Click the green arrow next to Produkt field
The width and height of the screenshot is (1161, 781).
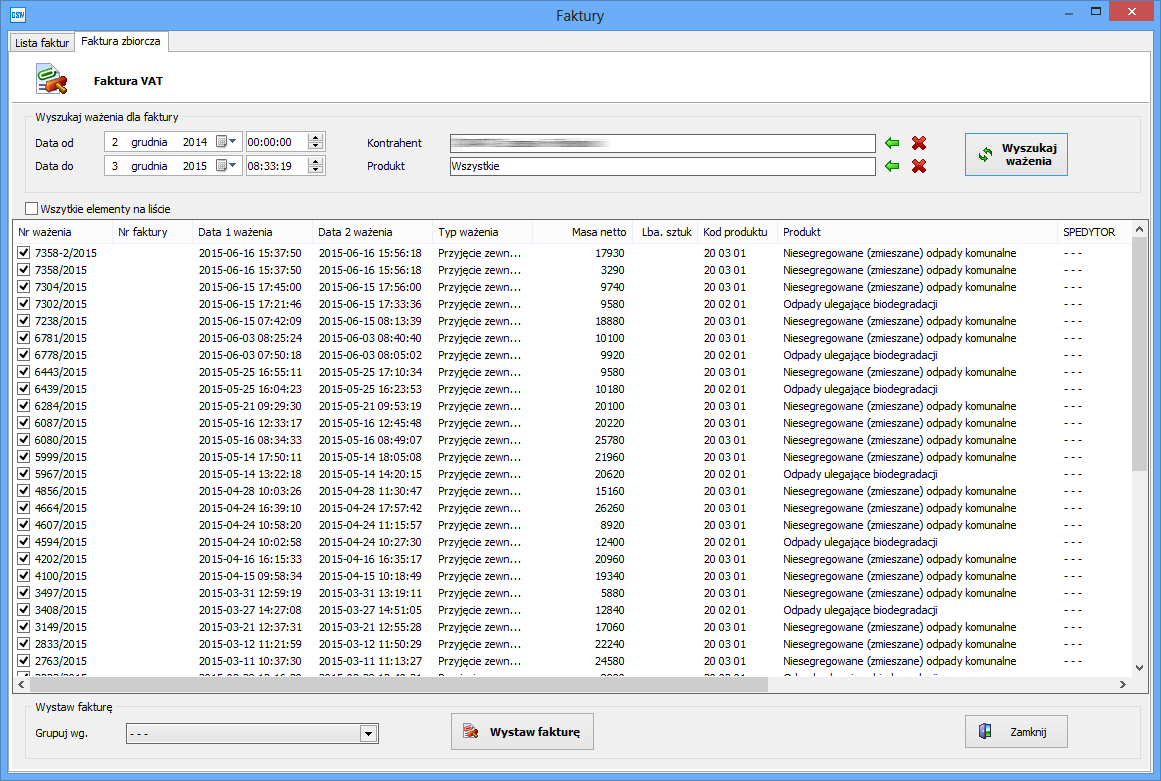[892, 166]
